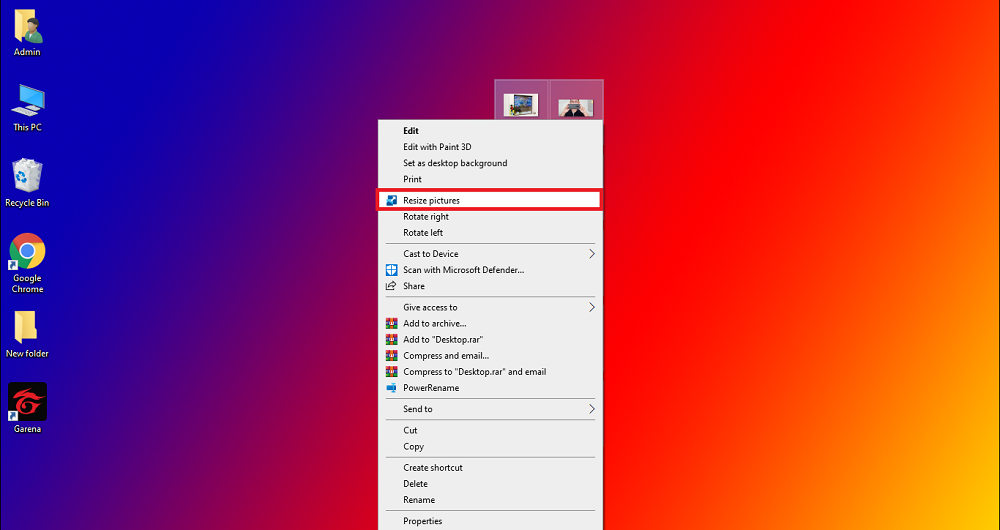The width and height of the screenshot is (1000, 530).
Task: Choose Scan with Microsoft Defender
Action: click(490, 270)
